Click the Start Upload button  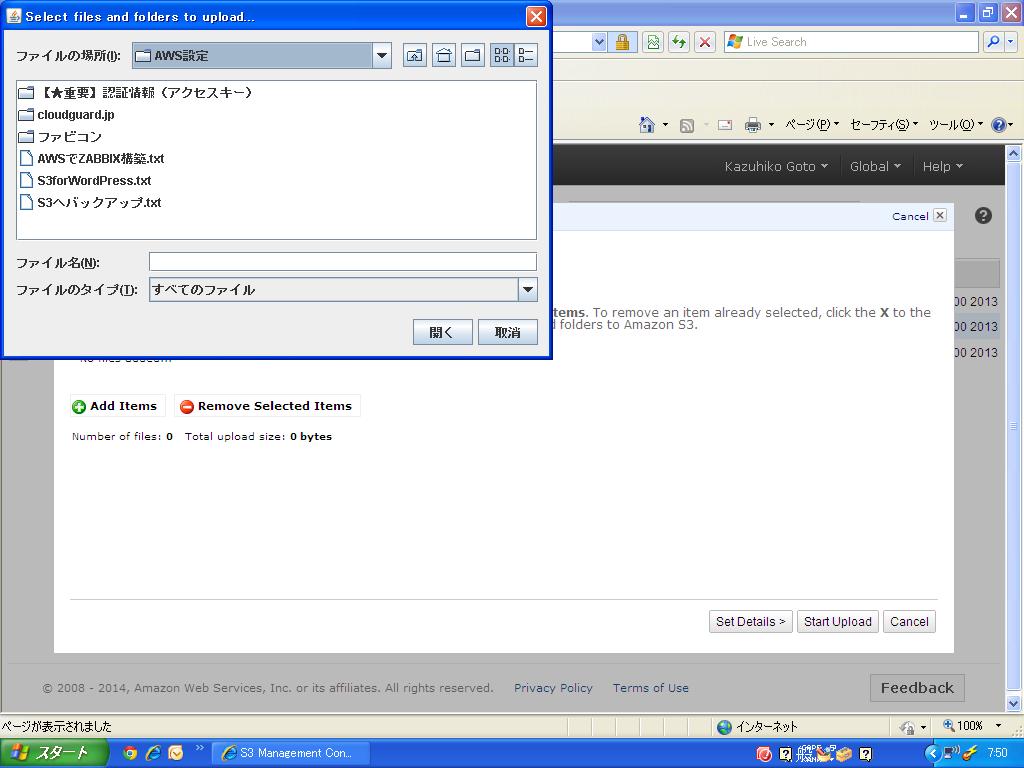838,622
